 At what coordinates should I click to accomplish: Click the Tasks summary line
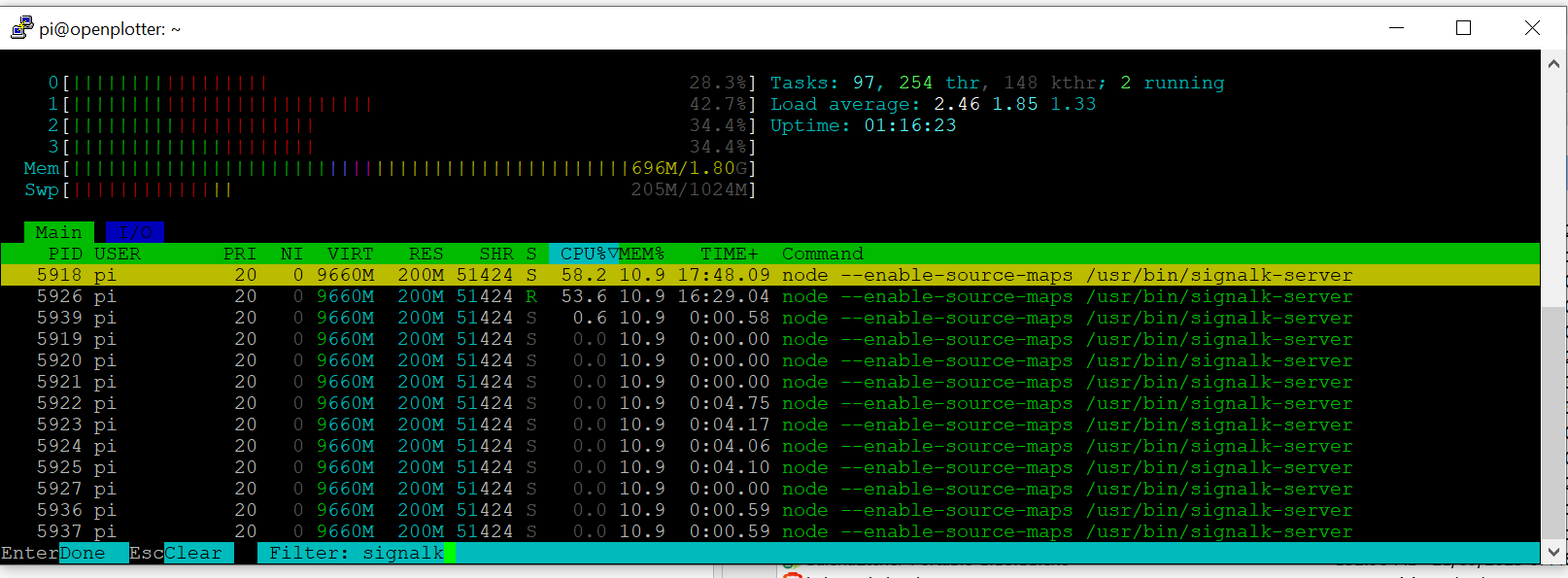click(x=998, y=83)
